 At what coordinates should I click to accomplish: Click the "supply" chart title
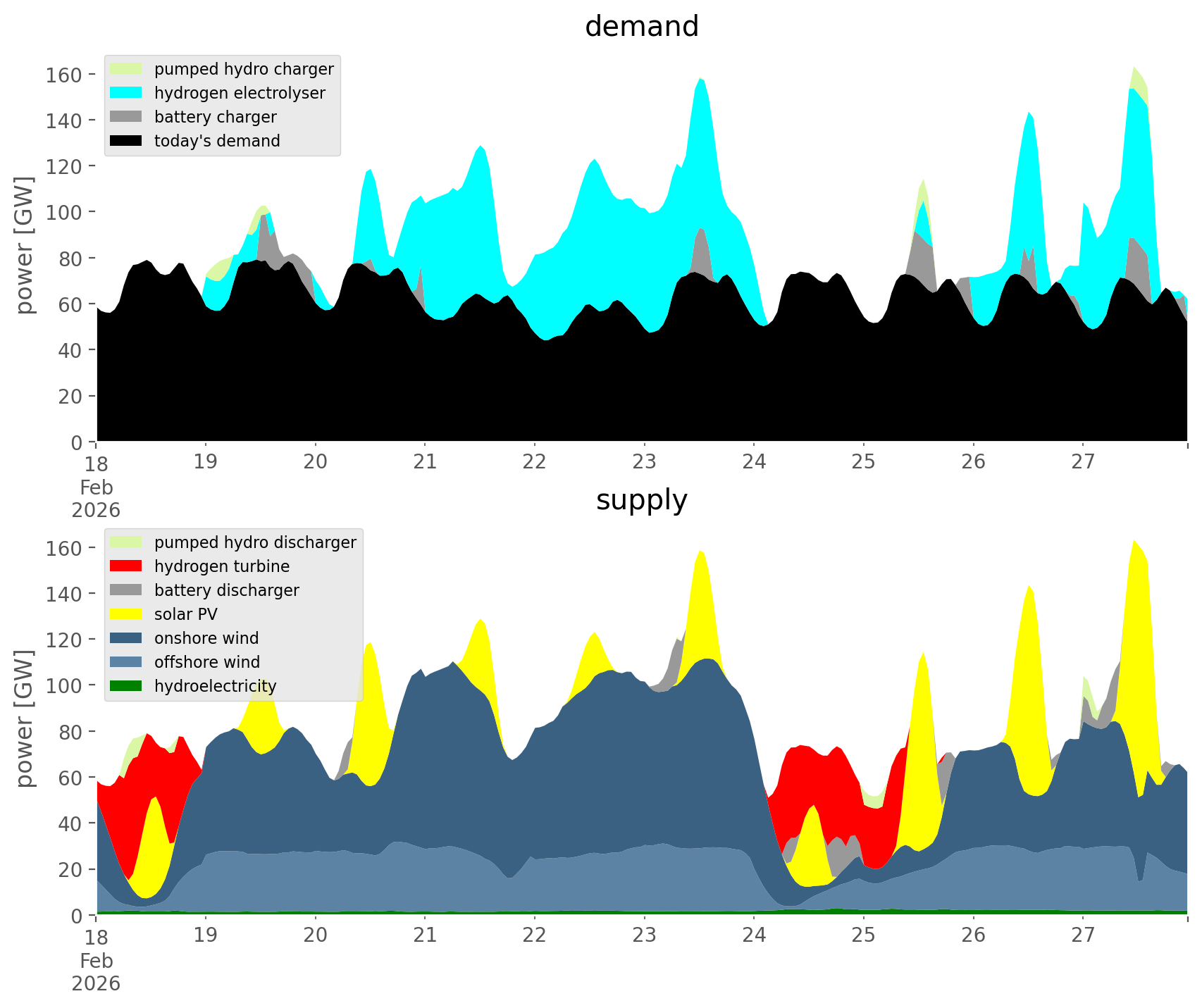click(641, 500)
